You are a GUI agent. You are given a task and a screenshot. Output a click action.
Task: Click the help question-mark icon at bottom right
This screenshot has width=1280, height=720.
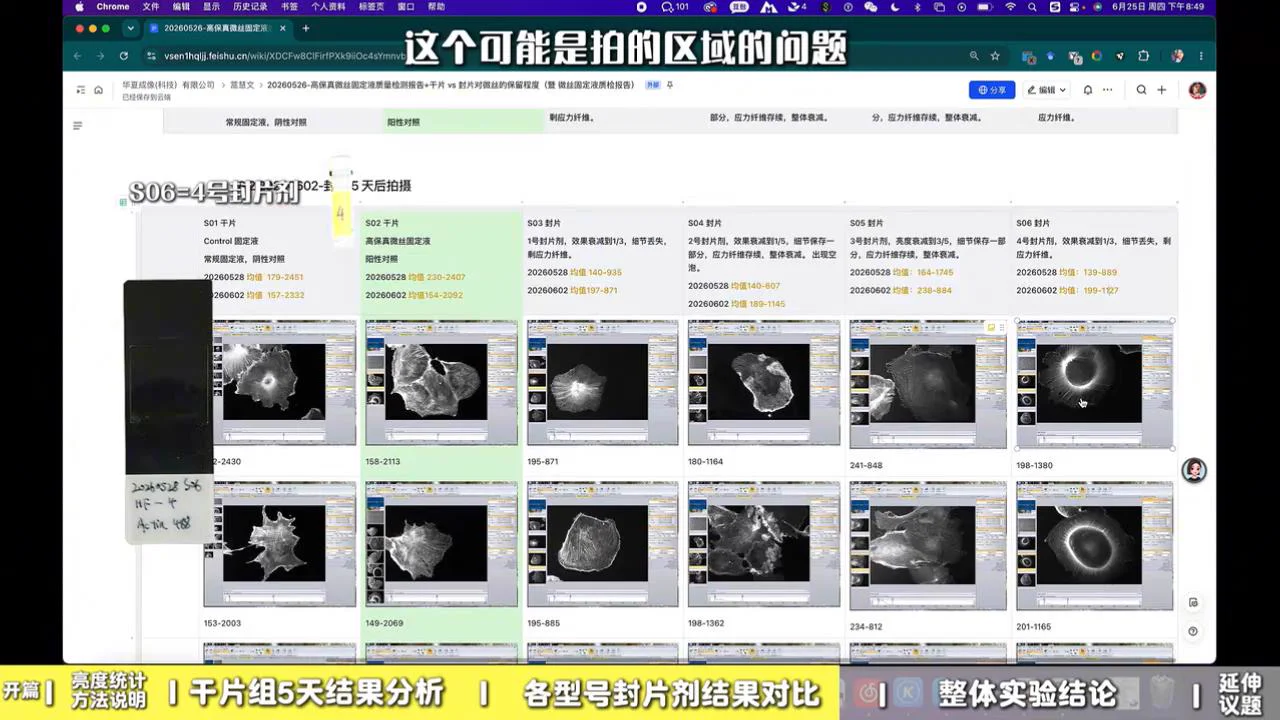pyautogui.click(x=1193, y=631)
